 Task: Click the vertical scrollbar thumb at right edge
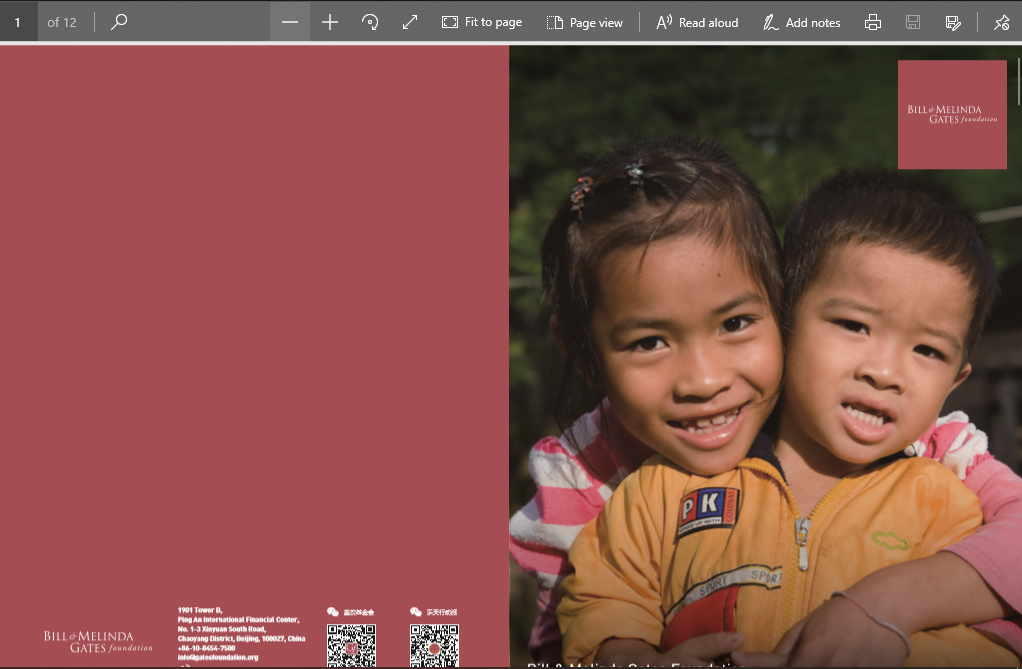[x=1019, y=82]
